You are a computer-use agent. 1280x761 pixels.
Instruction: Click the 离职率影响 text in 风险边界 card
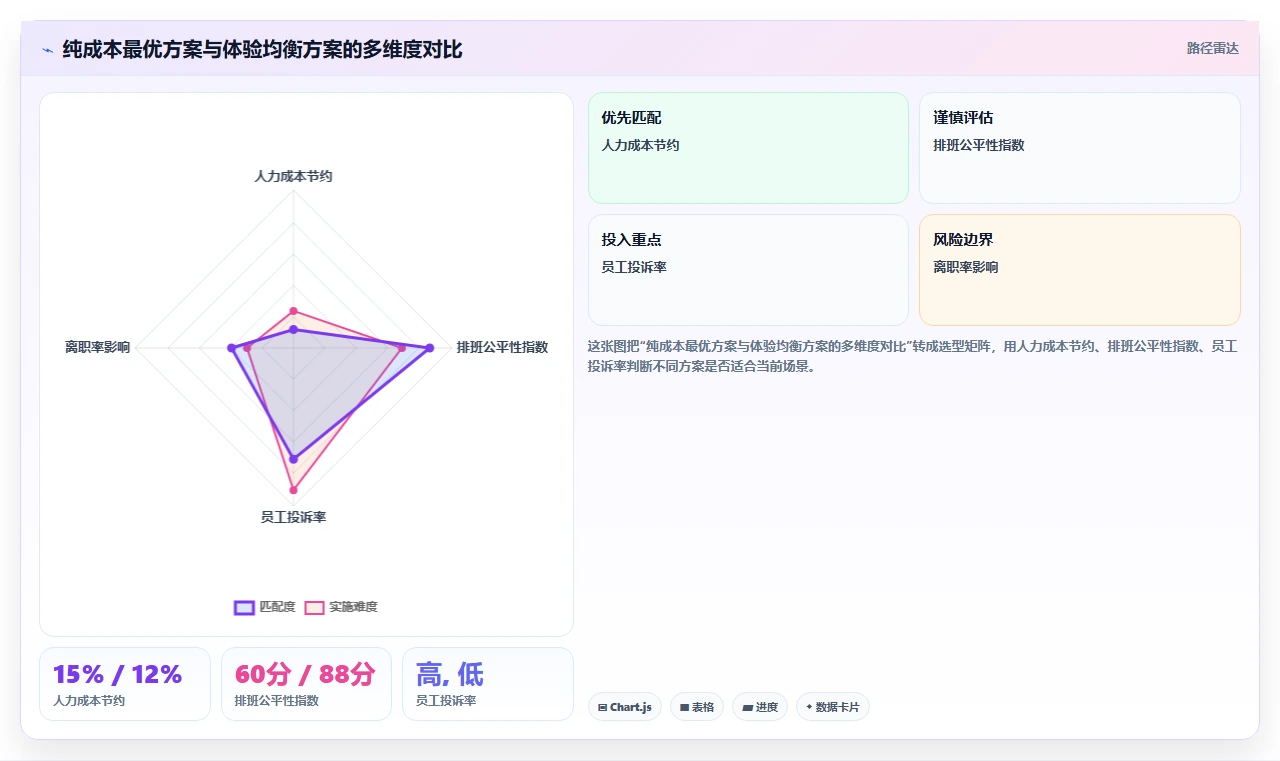[x=965, y=267]
